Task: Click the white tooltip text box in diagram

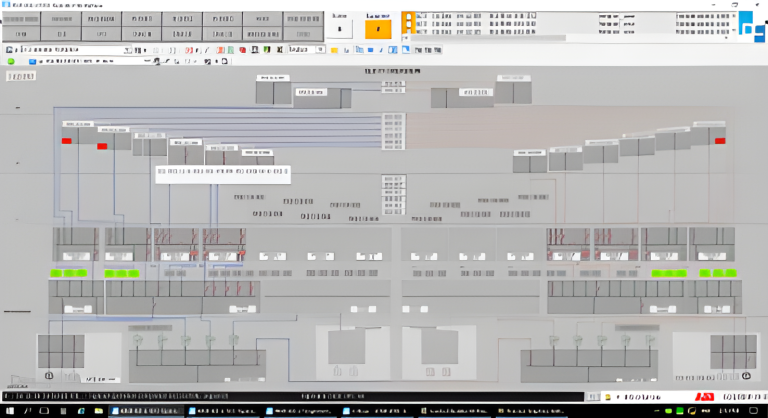Action: tap(223, 174)
